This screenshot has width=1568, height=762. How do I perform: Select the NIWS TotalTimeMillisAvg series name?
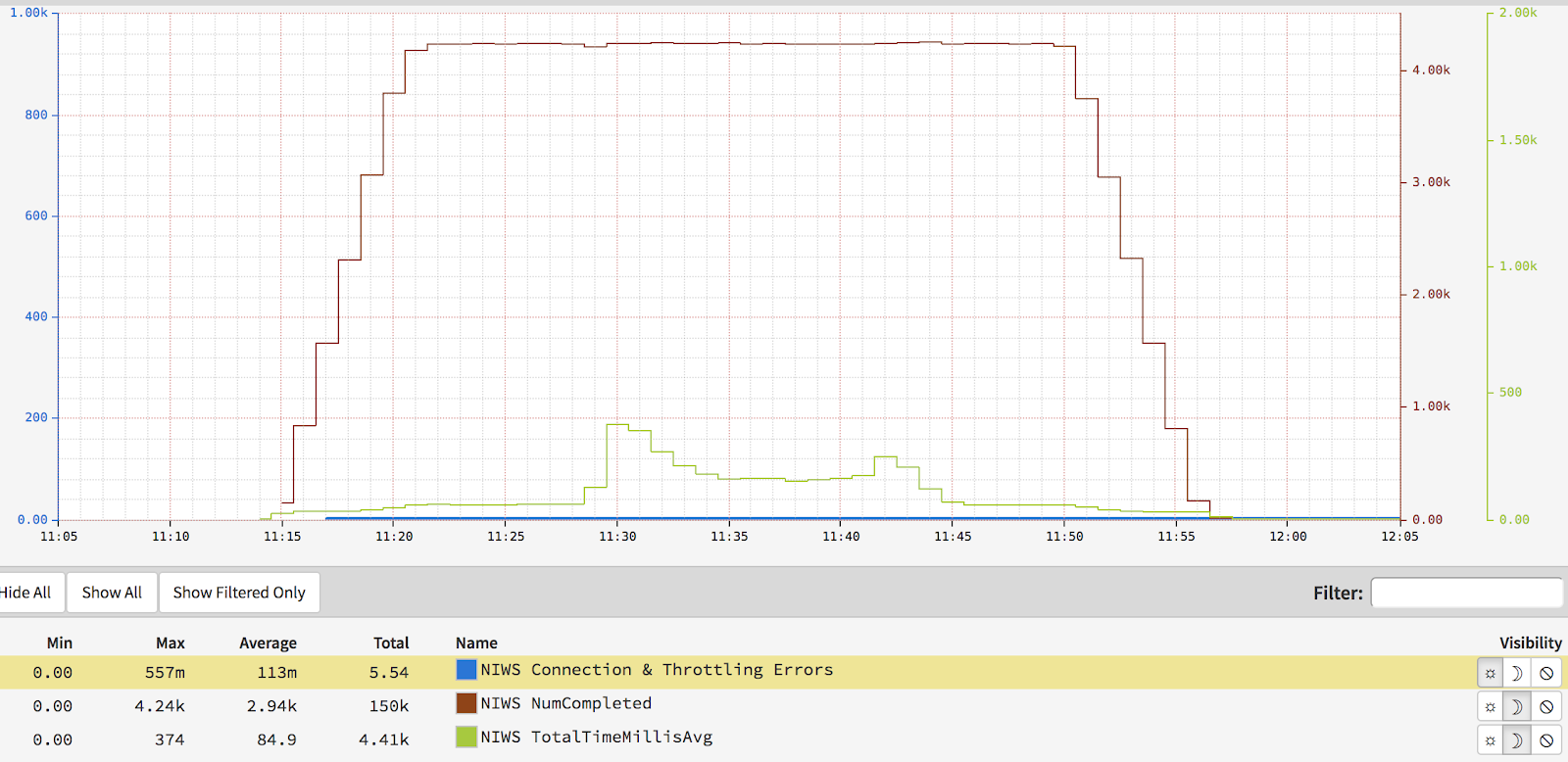(597, 738)
